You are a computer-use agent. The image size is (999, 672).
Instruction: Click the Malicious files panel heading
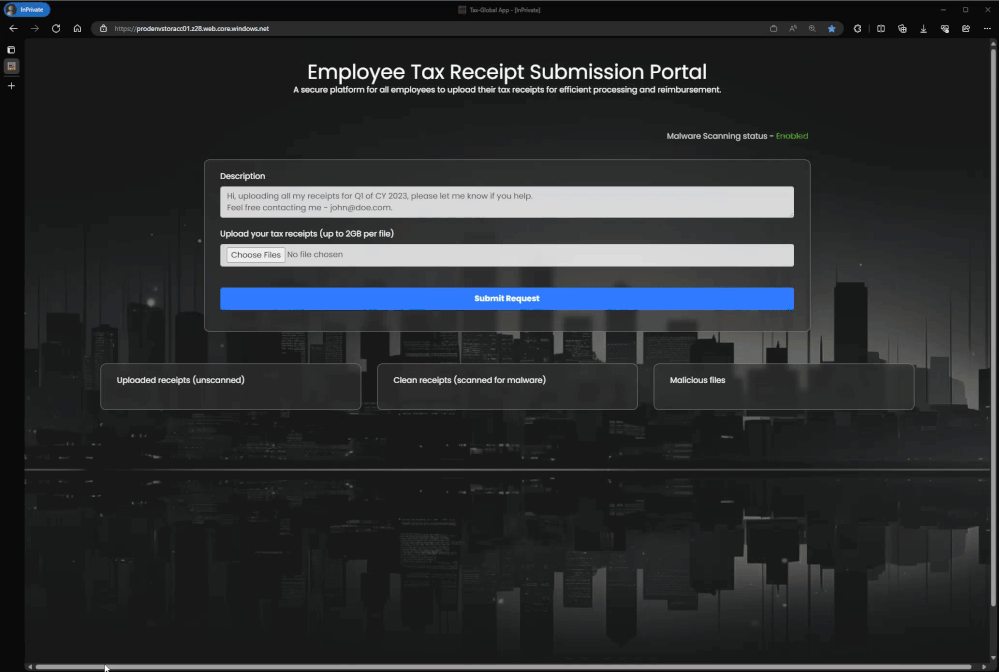(697, 380)
